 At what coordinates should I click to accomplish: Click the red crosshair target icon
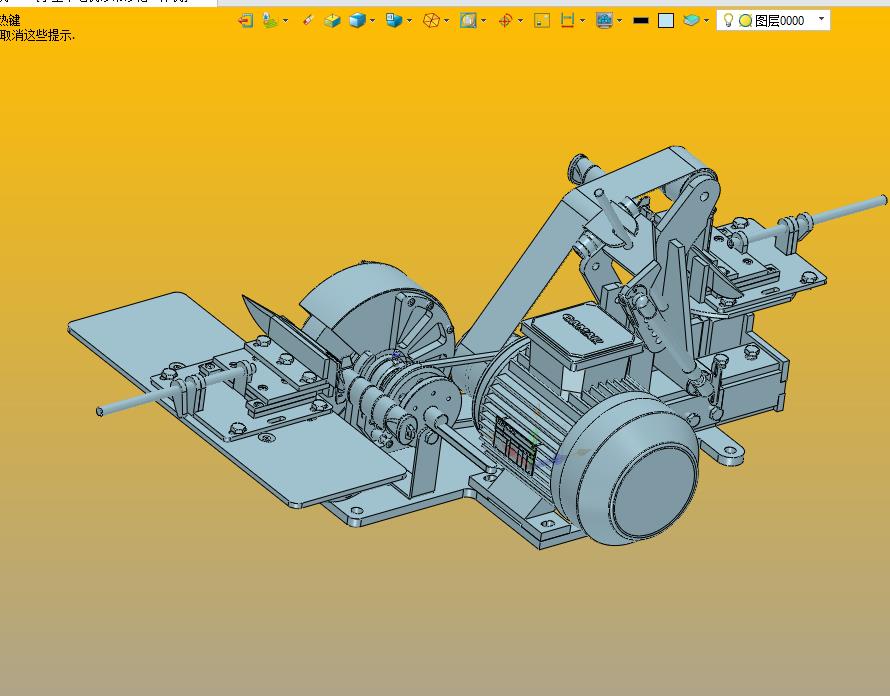[x=505, y=21]
